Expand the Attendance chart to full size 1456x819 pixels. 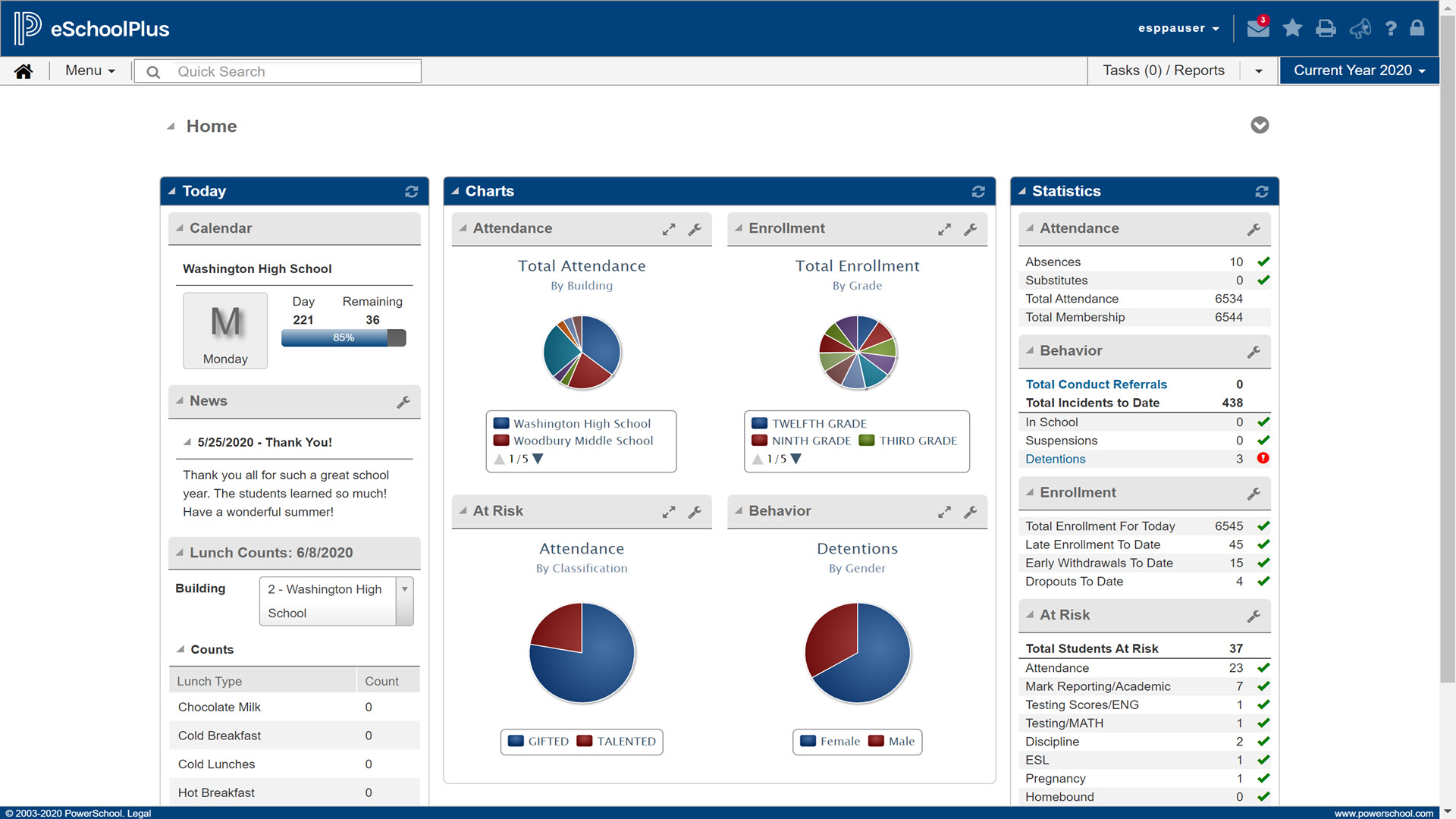[668, 228]
